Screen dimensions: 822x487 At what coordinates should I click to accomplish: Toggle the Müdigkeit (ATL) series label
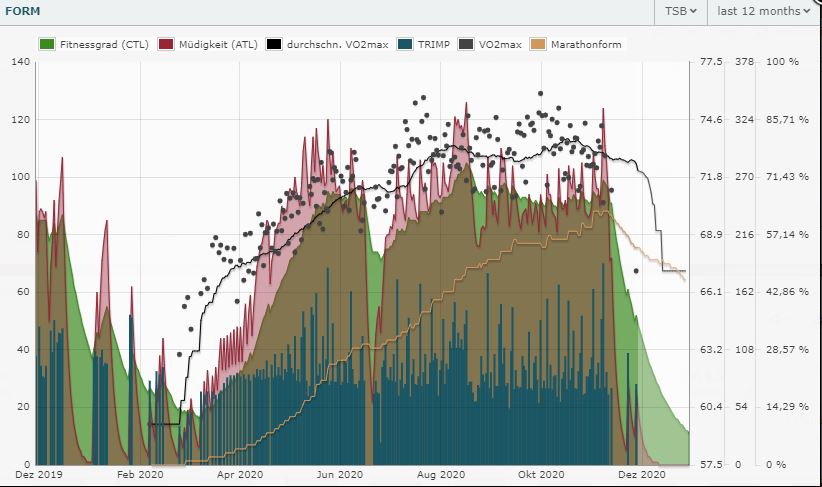[x=219, y=44]
